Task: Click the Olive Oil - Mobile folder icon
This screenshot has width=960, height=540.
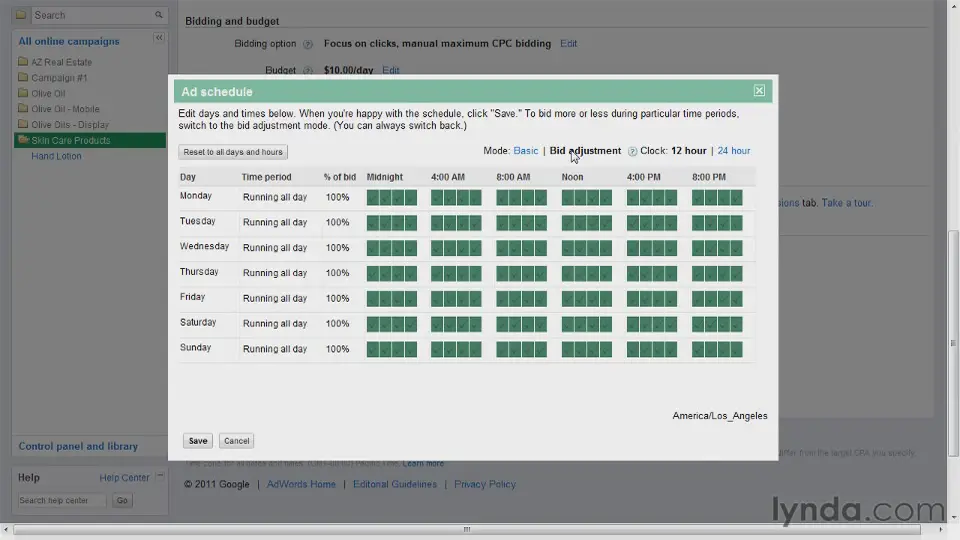Action: click(23, 109)
